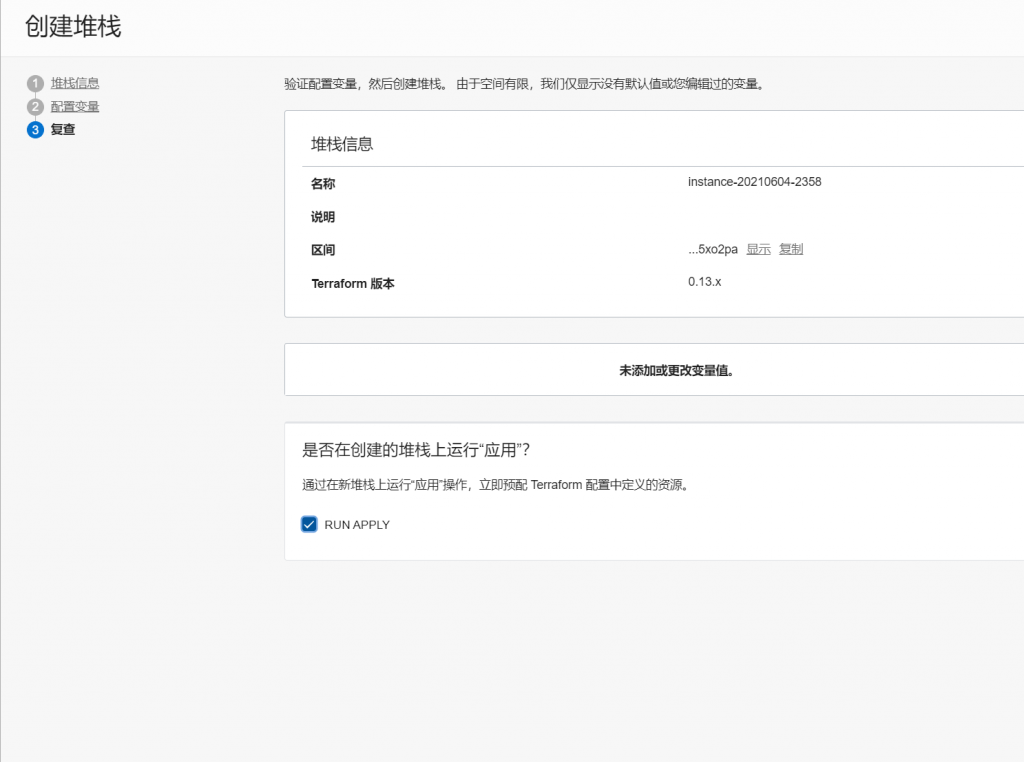Go to step 配置变量 in wizard
Screen dimensions: 1024x762
pyautogui.click(x=75, y=106)
